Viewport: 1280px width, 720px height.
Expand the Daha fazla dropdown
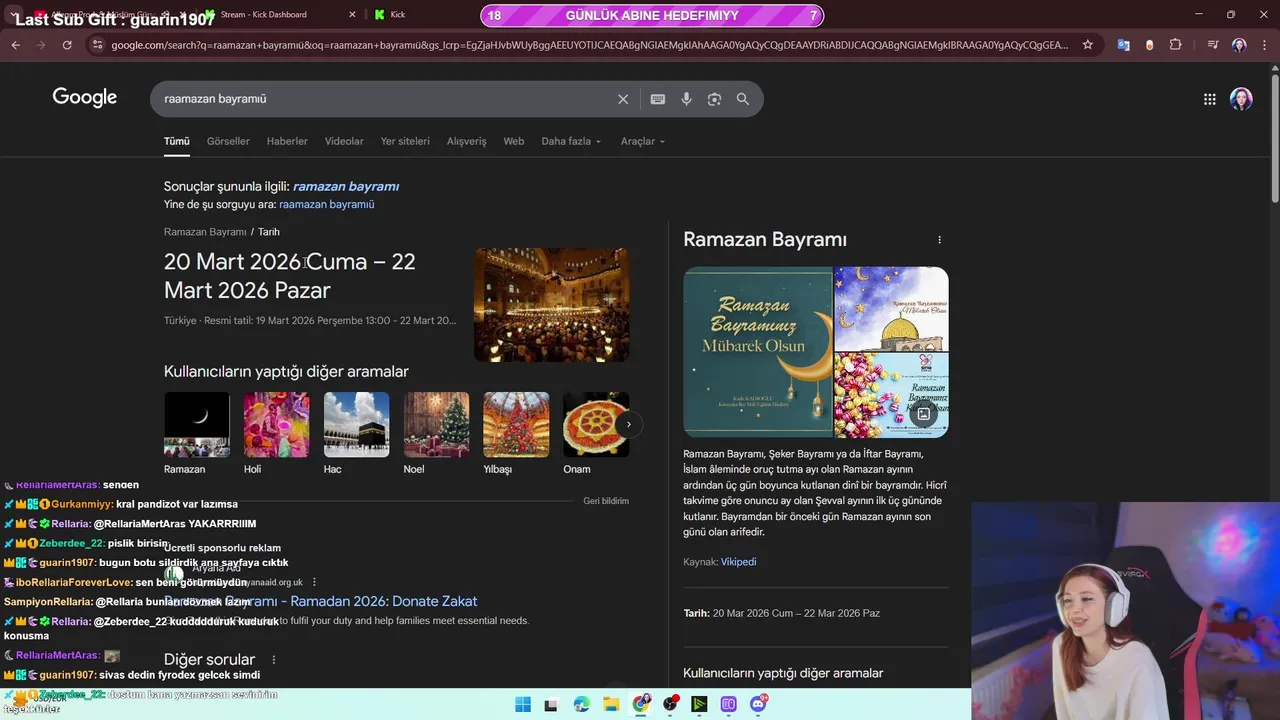click(571, 141)
